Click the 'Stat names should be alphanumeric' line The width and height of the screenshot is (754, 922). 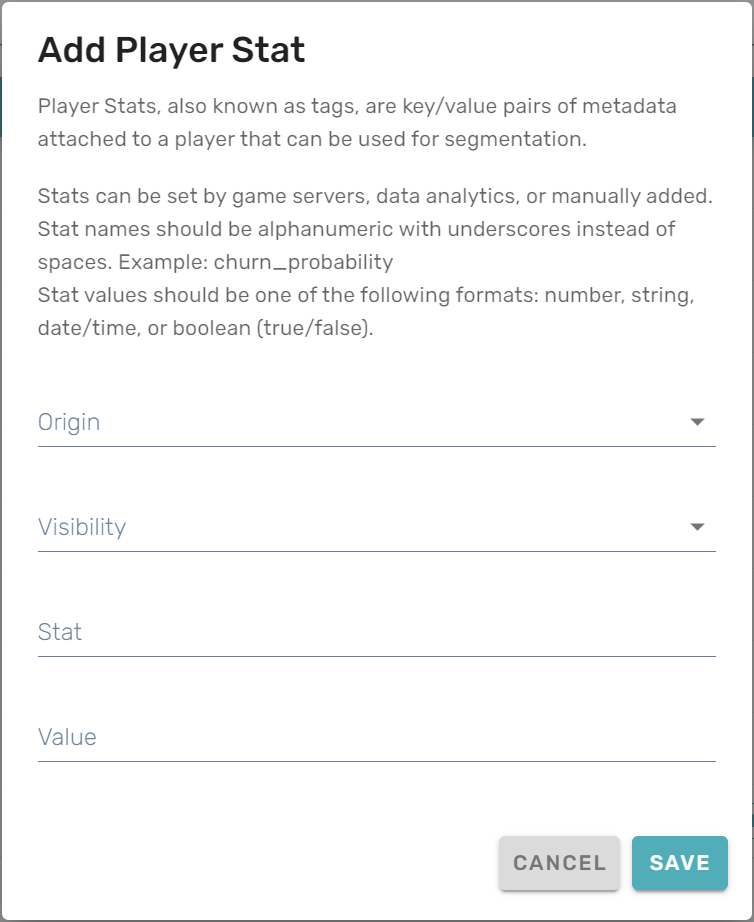[x=356, y=229]
